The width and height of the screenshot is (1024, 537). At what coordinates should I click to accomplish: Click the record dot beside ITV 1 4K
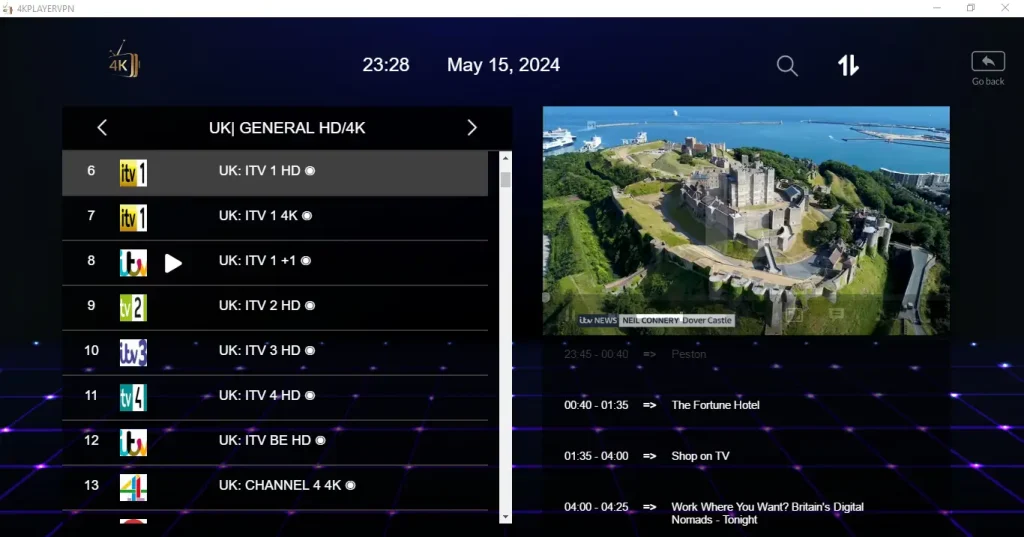307,216
